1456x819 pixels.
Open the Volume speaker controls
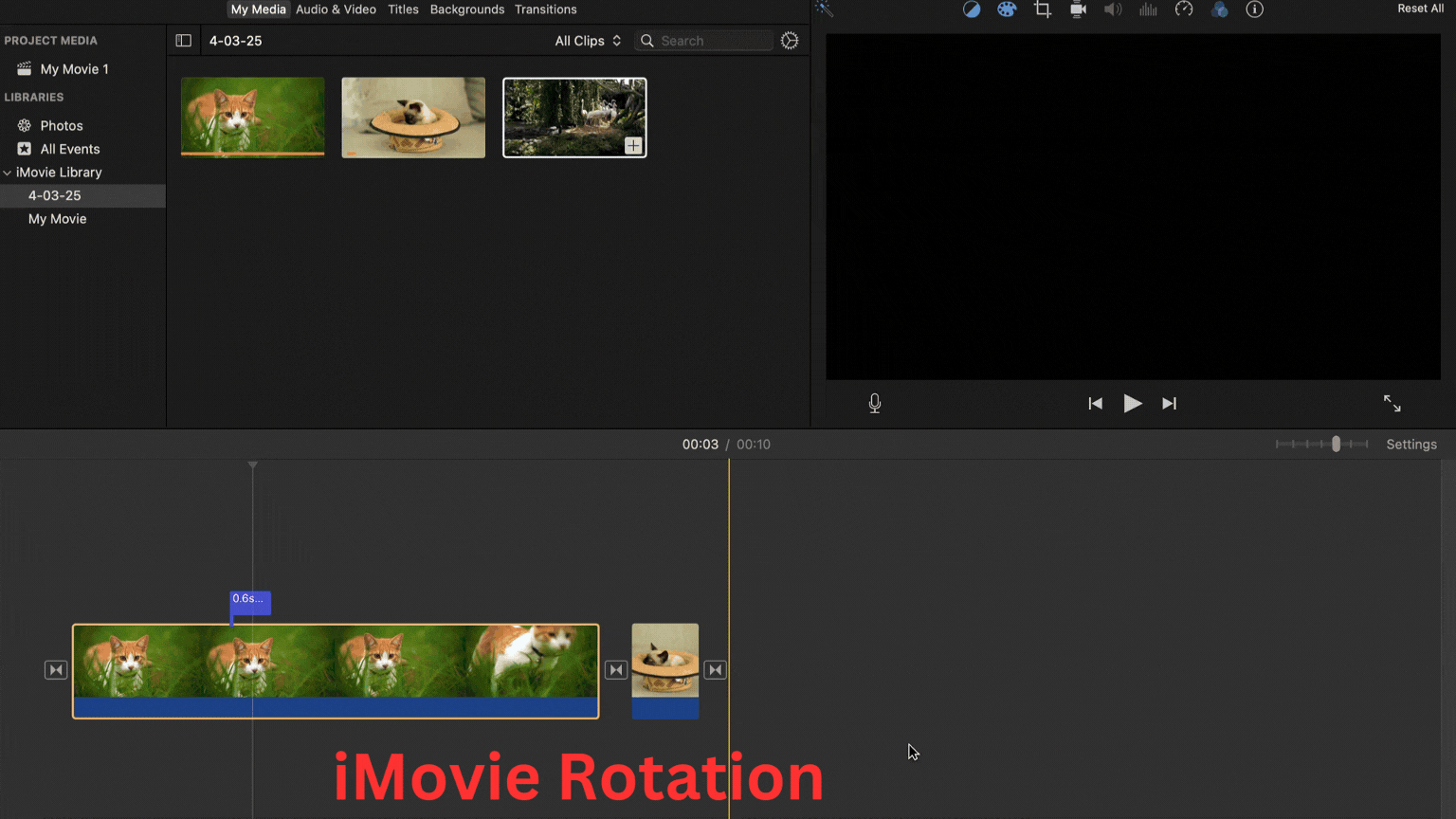(1113, 9)
